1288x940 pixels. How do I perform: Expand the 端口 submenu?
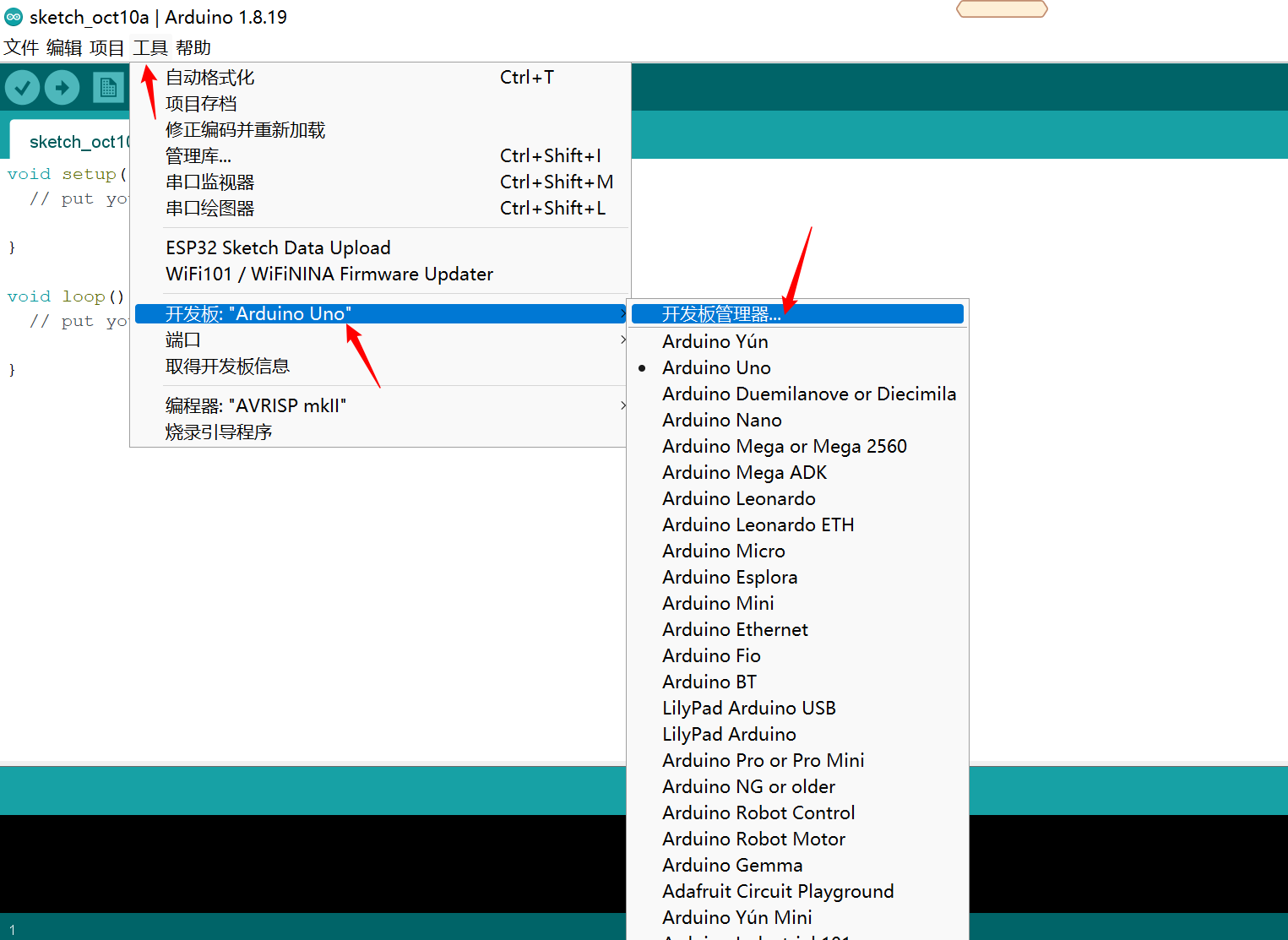tap(380, 340)
